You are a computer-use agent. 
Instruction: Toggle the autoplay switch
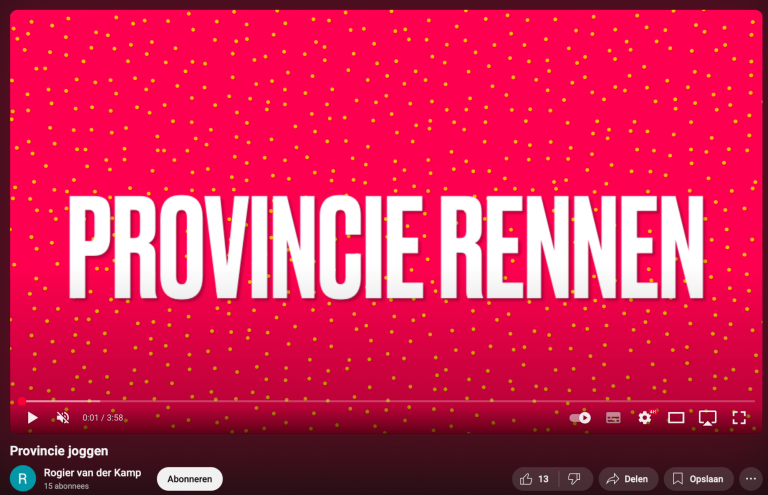click(580, 417)
